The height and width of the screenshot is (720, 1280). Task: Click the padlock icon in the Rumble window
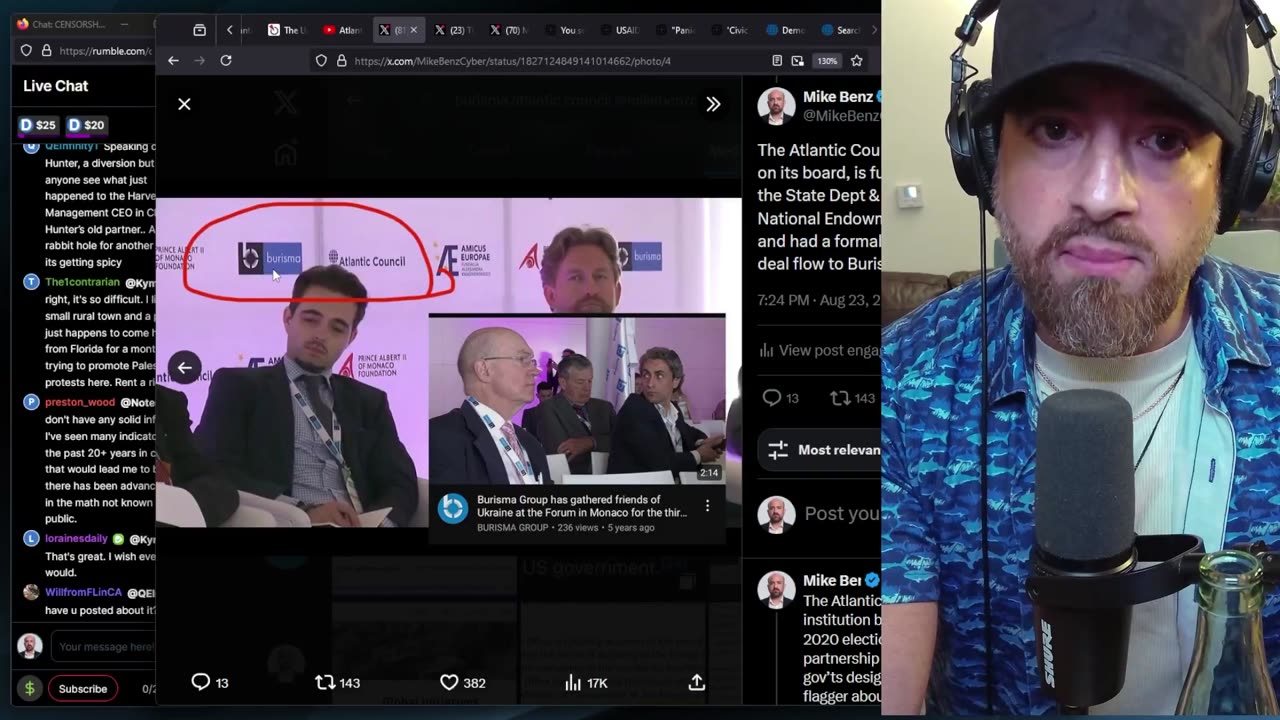click(45, 50)
